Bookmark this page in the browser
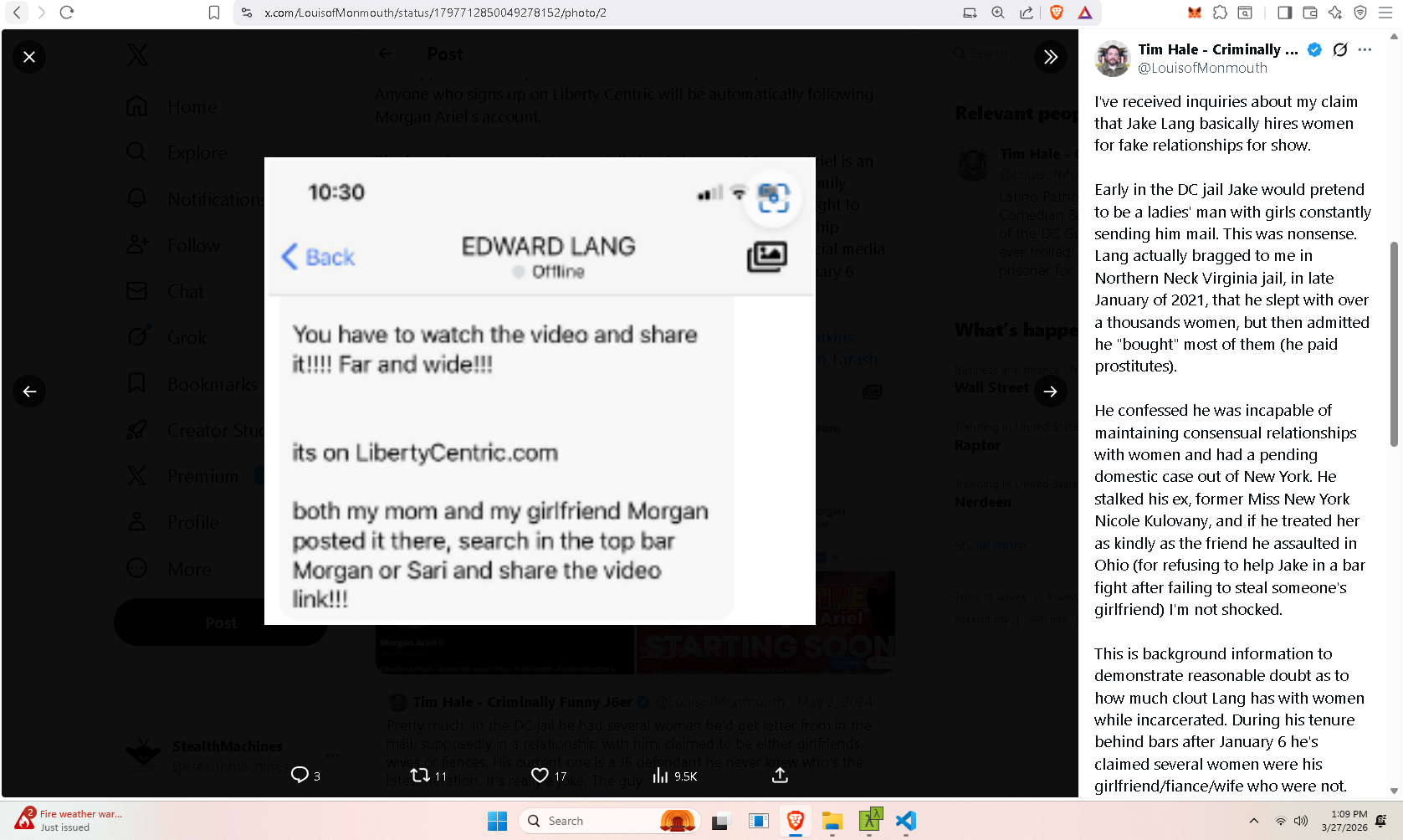Image resolution: width=1403 pixels, height=840 pixels. pos(214,13)
